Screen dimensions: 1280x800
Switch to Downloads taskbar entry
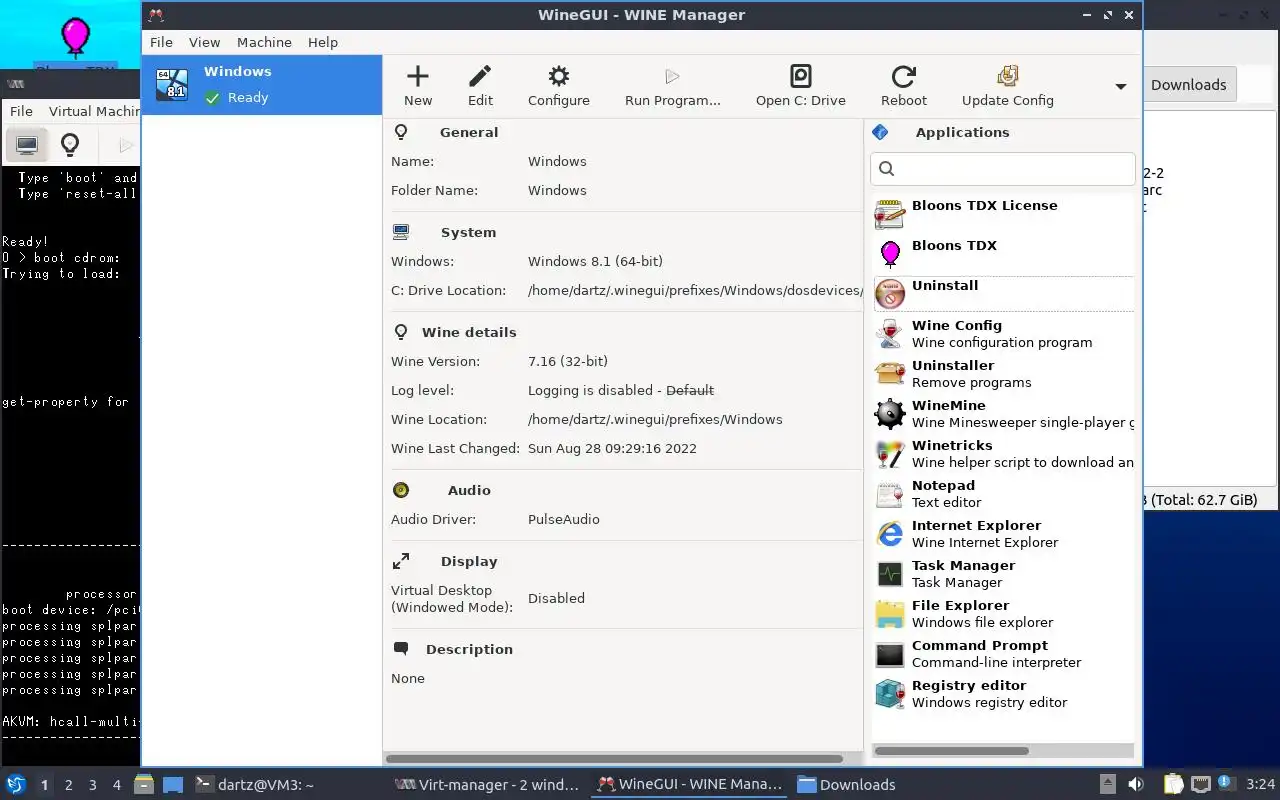pyautogui.click(x=846, y=785)
